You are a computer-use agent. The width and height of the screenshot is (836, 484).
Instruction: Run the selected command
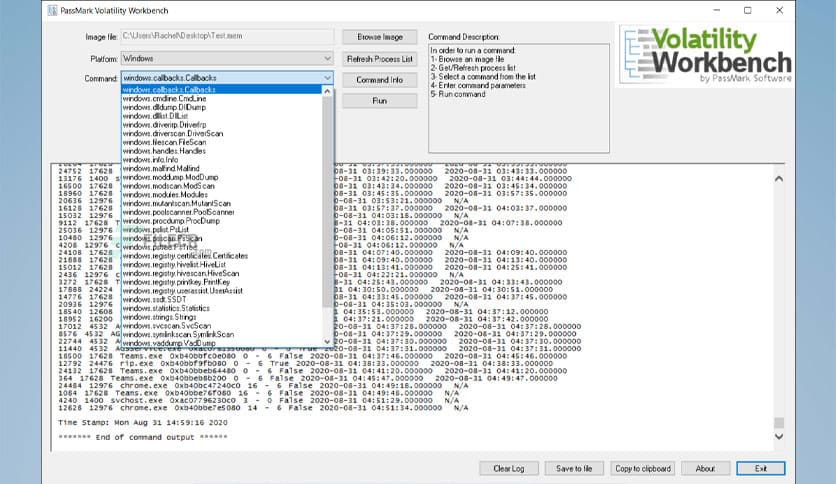(x=380, y=101)
